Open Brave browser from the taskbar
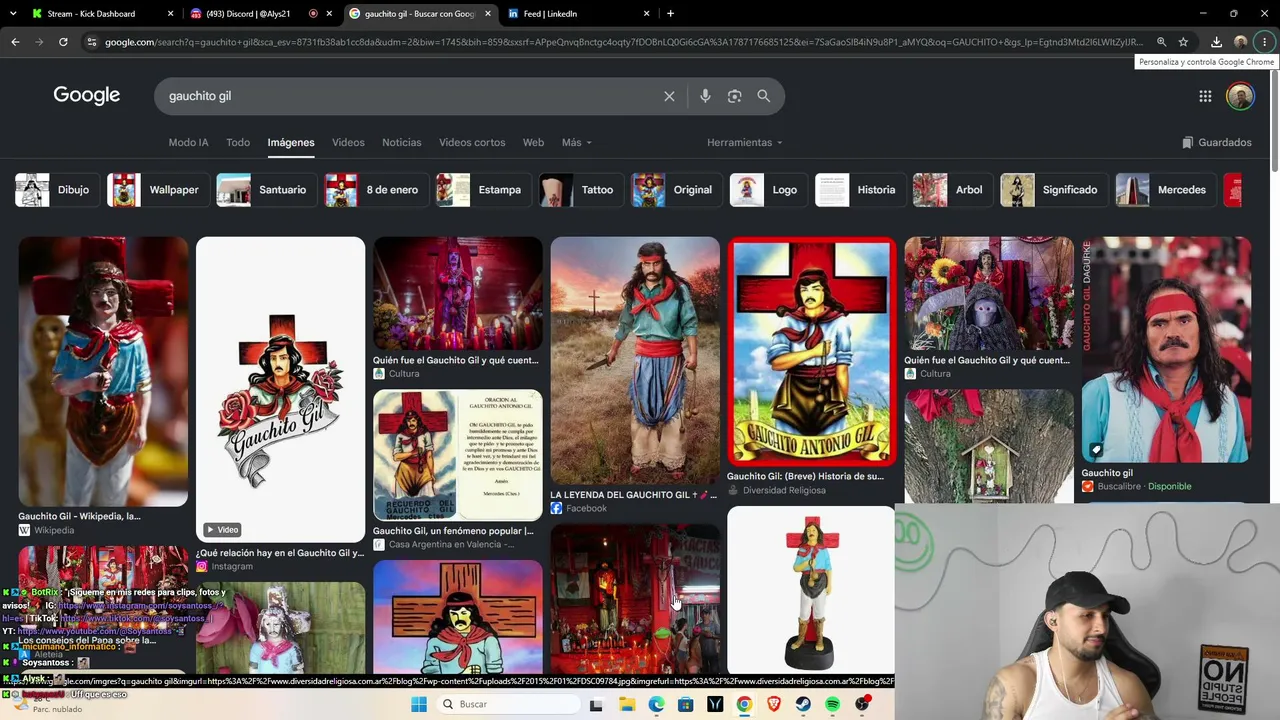The image size is (1280, 720). 774,704
